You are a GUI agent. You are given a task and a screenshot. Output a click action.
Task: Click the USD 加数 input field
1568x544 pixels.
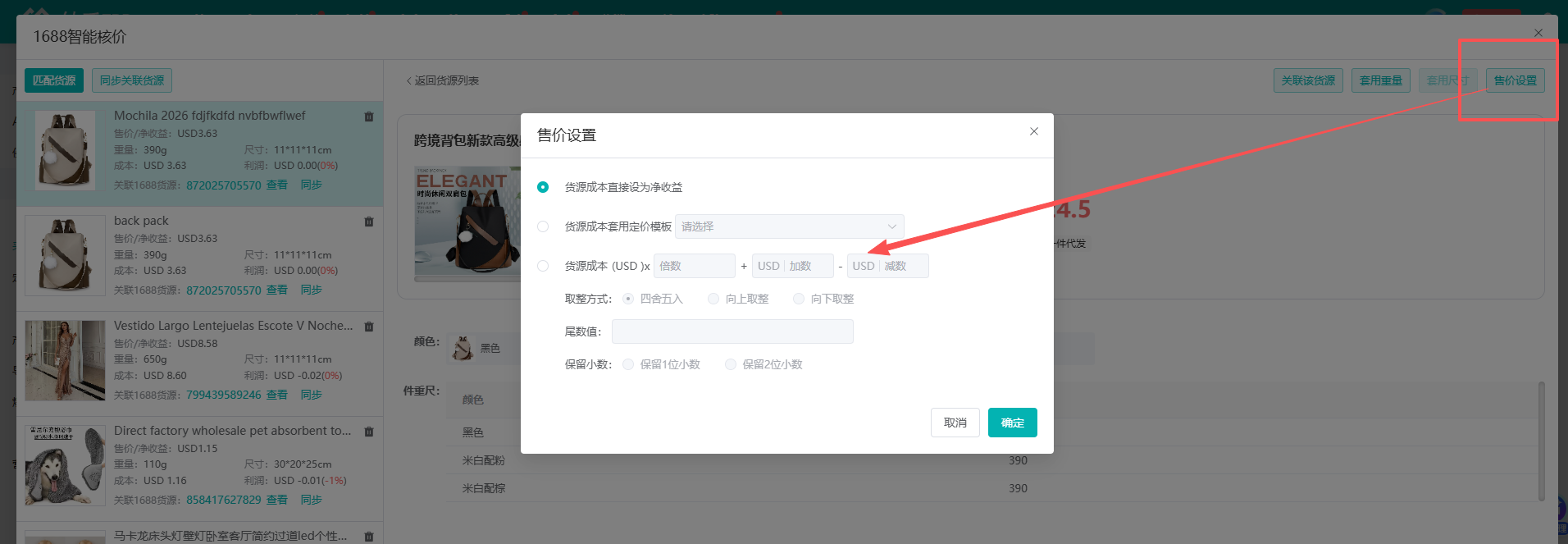[793, 266]
